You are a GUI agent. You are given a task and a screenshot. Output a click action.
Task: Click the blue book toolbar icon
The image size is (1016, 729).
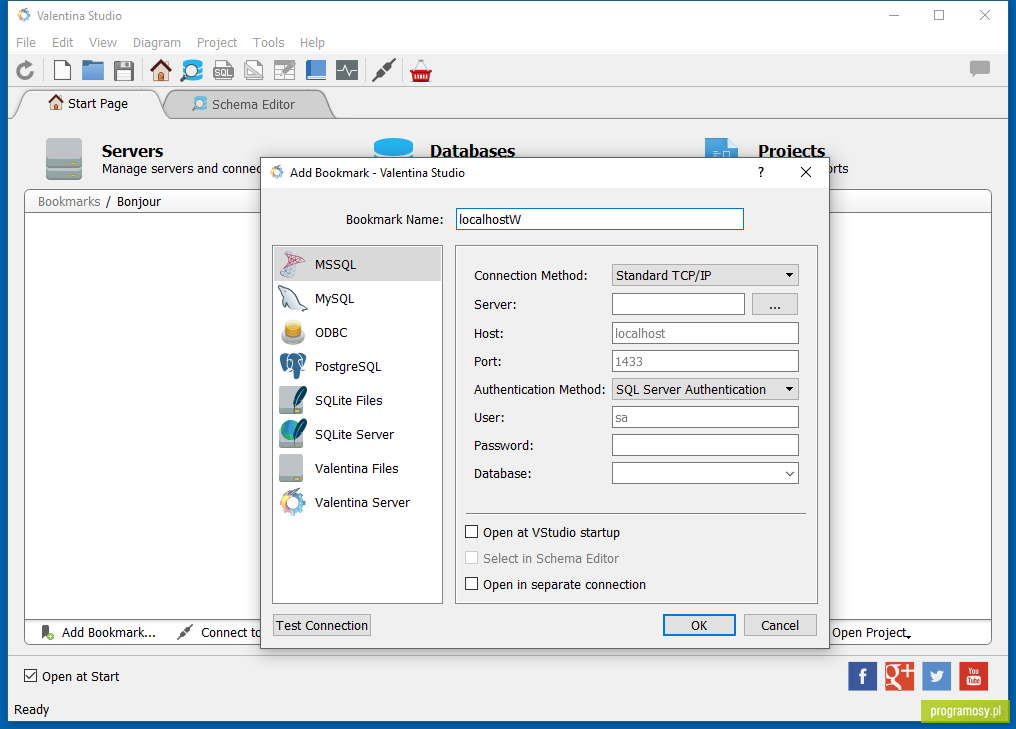point(316,71)
